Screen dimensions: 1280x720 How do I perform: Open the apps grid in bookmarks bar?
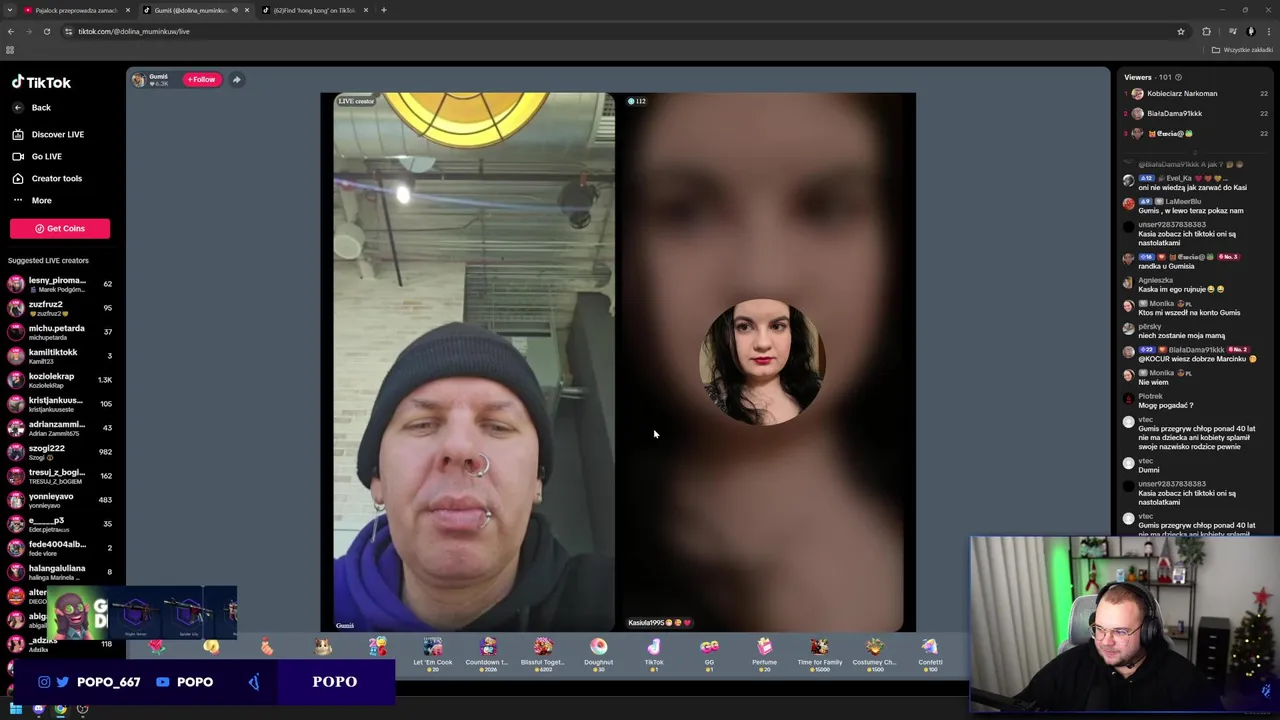[10, 50]
